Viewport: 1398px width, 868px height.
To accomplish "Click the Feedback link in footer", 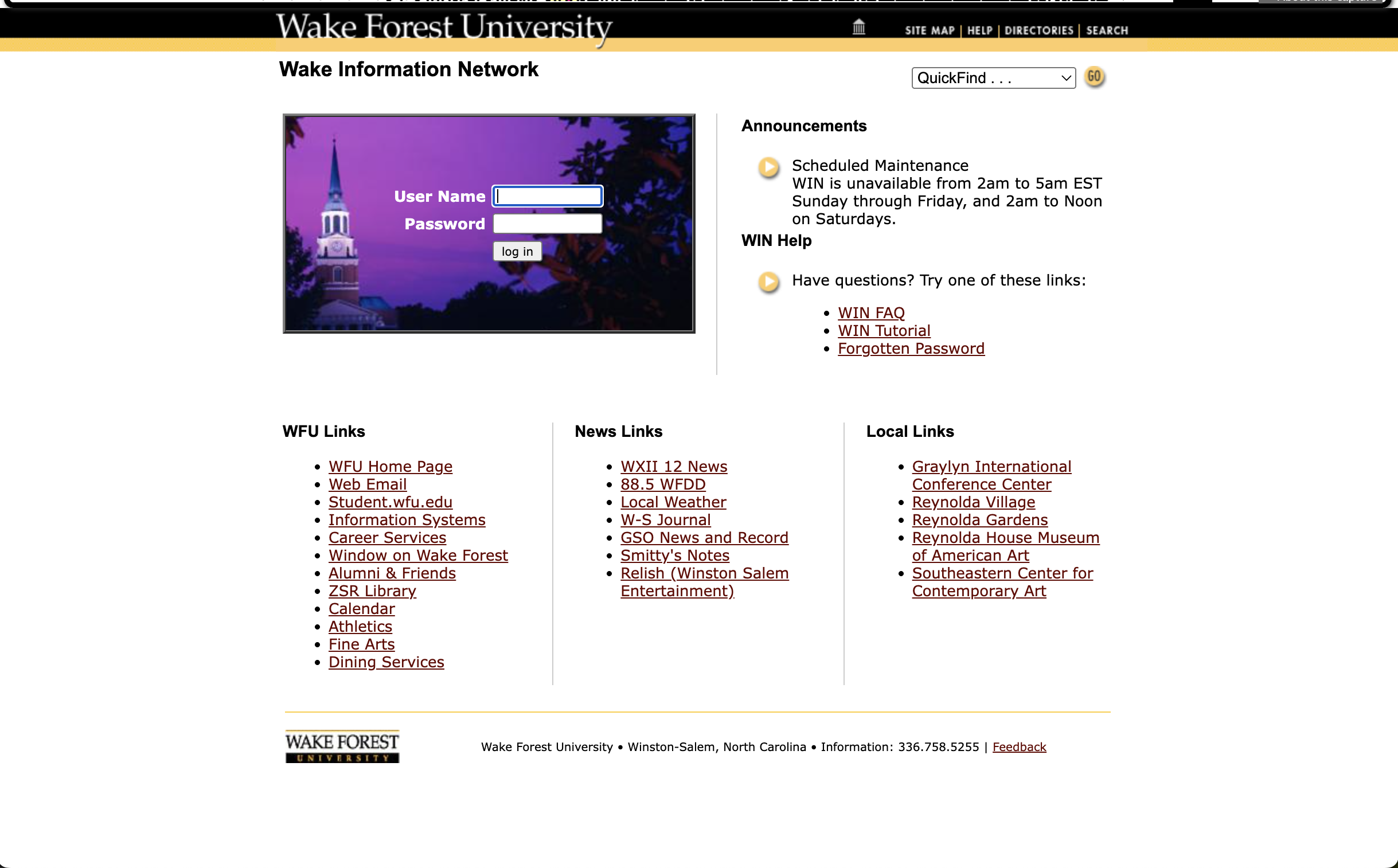I will point(1019,747).
